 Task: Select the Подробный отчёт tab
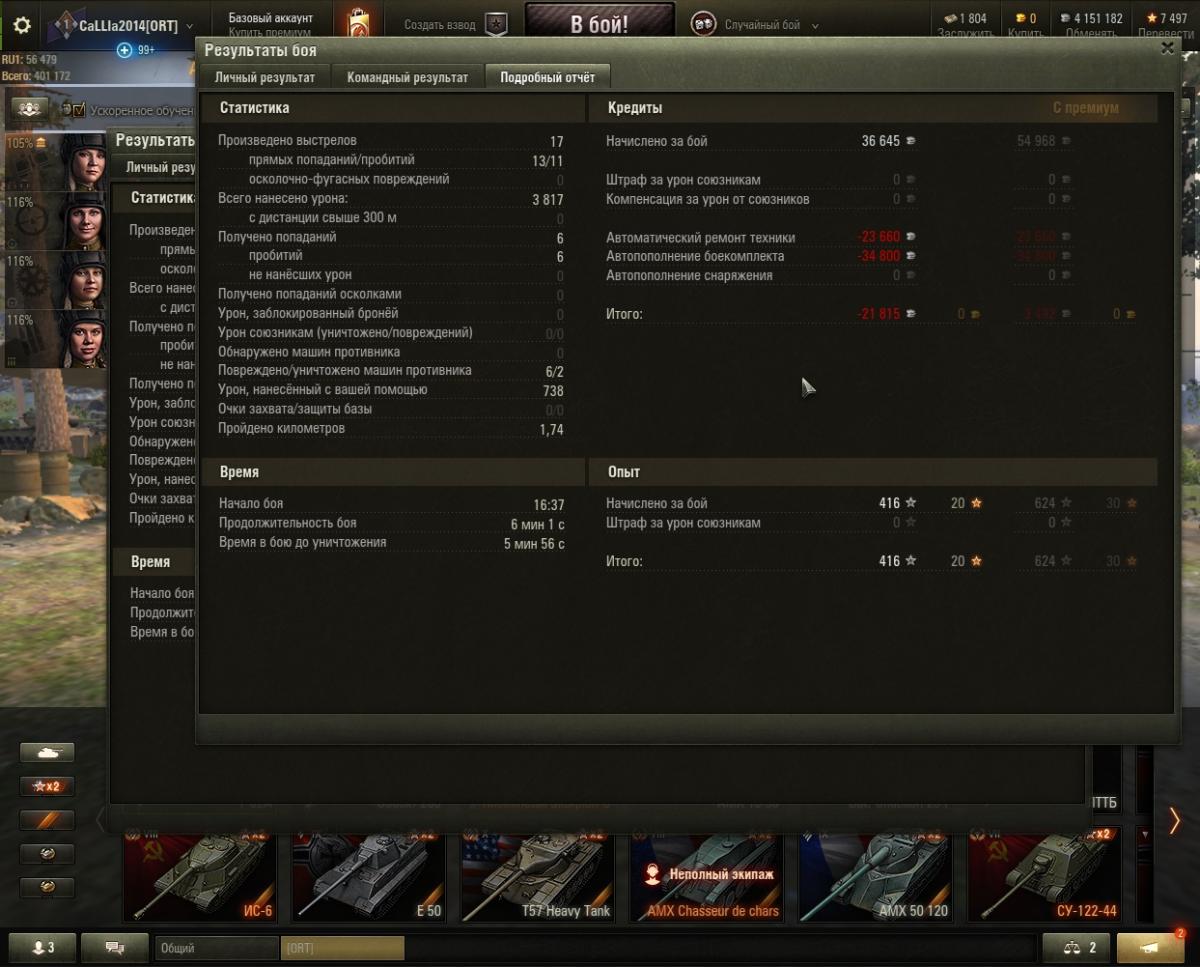(547, 77)
